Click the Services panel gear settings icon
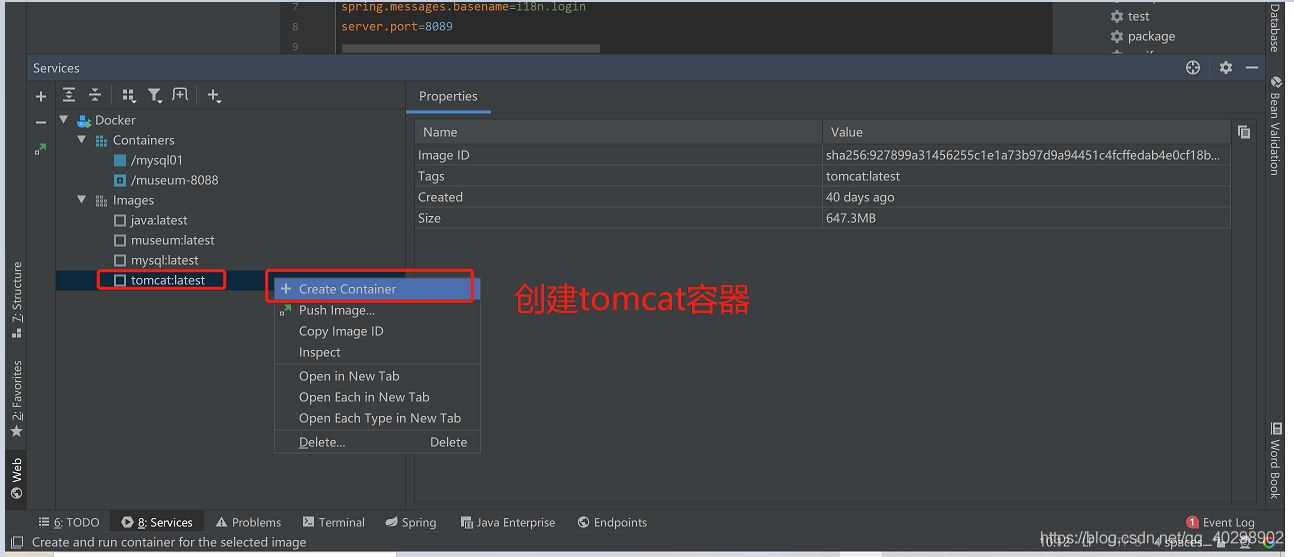 click(x=1226, y=68)
